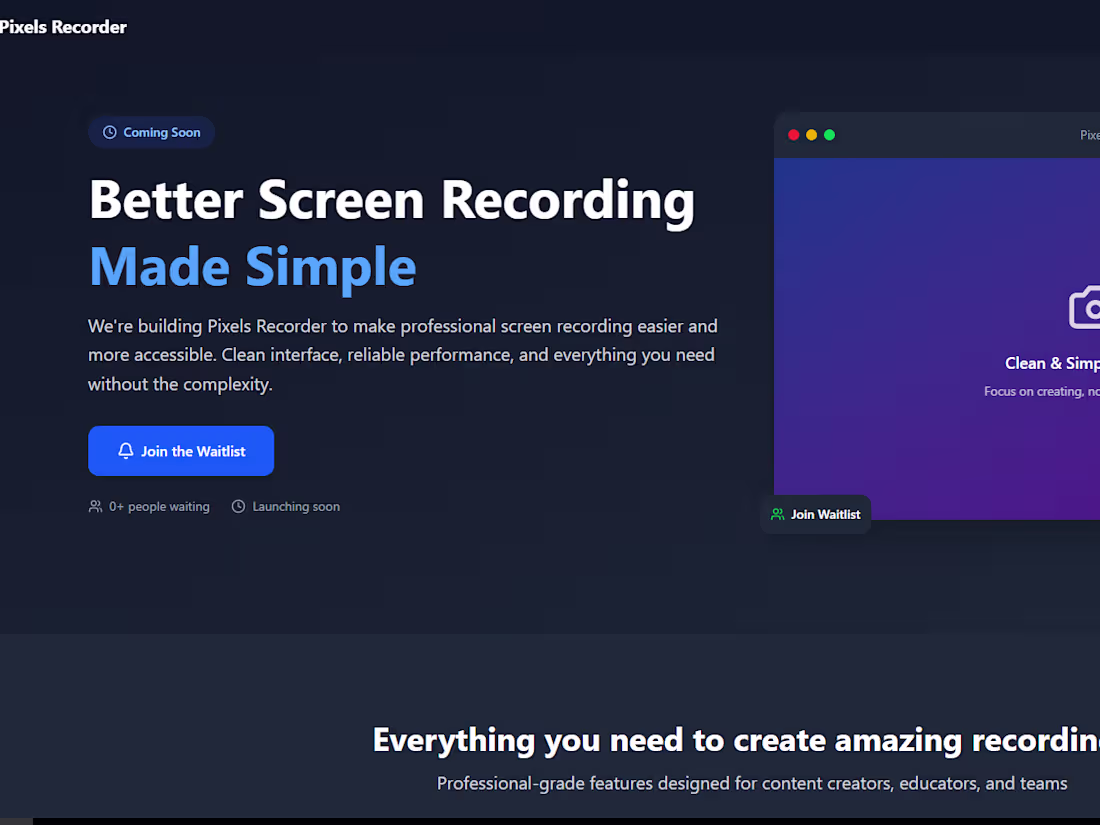
Task: Click the '0+ people waiting' counter text
Action: coord(159,506)
